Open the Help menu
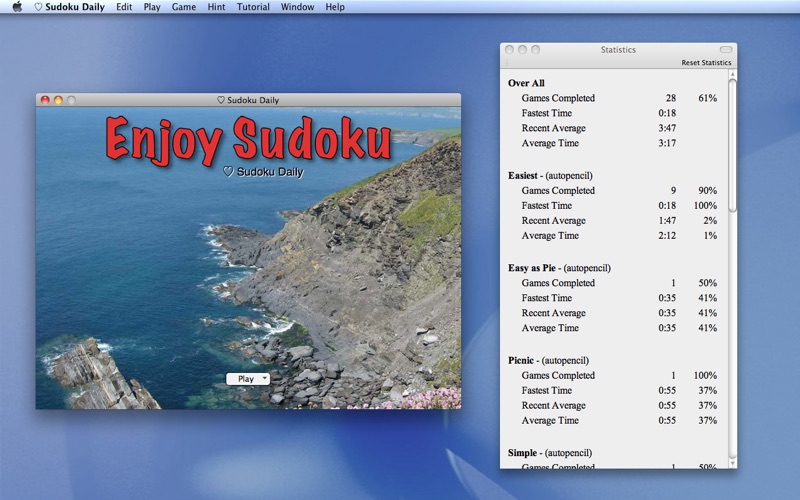Screen dimensions: 800x500 [335, 7]
